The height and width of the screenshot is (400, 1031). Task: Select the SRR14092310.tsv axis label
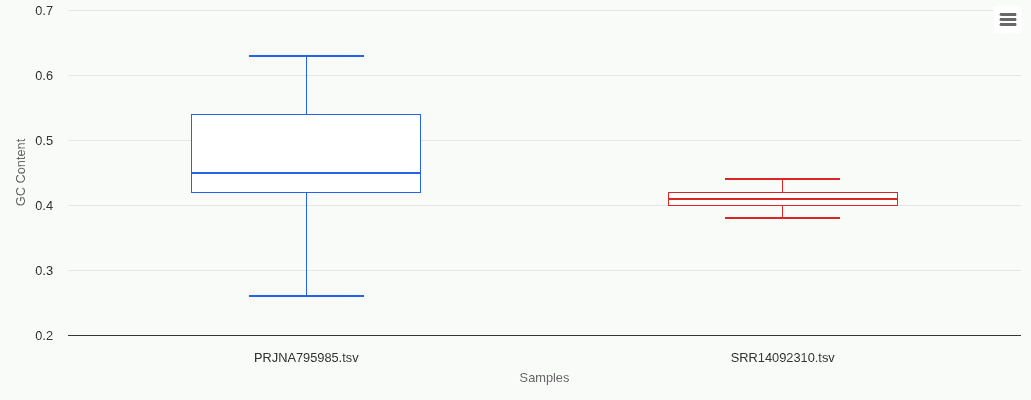point(782,357)
